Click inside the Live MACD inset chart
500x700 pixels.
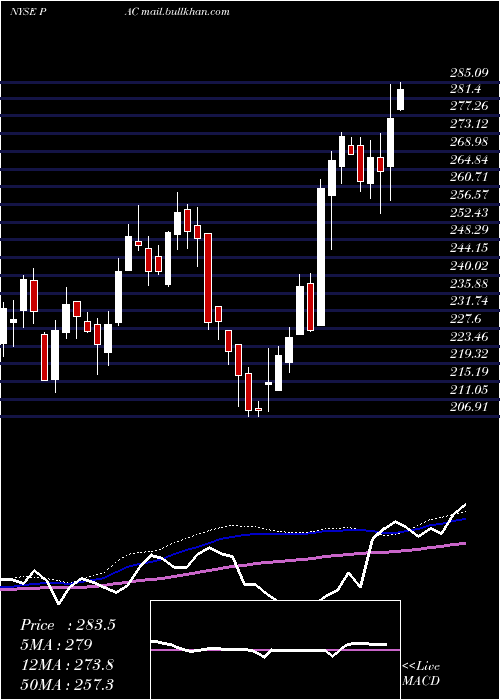click(275, 650)
